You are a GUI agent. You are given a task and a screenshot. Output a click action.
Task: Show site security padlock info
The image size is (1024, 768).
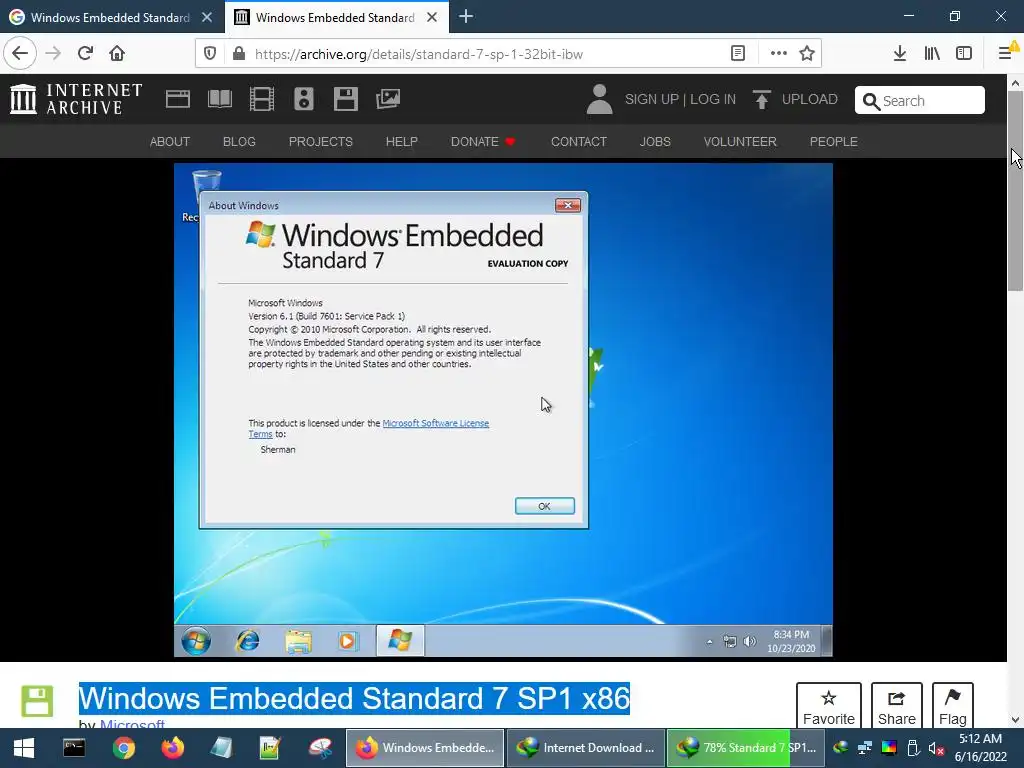239,54
